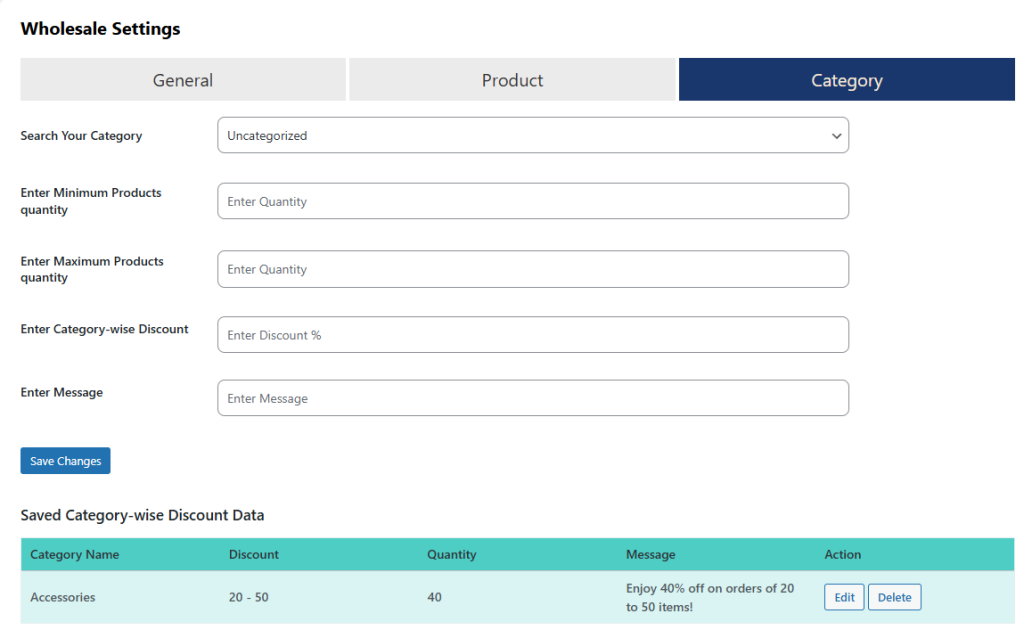Image resolution: width=1024 pixels, height=630 pixels.
Task: Click the Action column header
Action: [x=843, y=554]
